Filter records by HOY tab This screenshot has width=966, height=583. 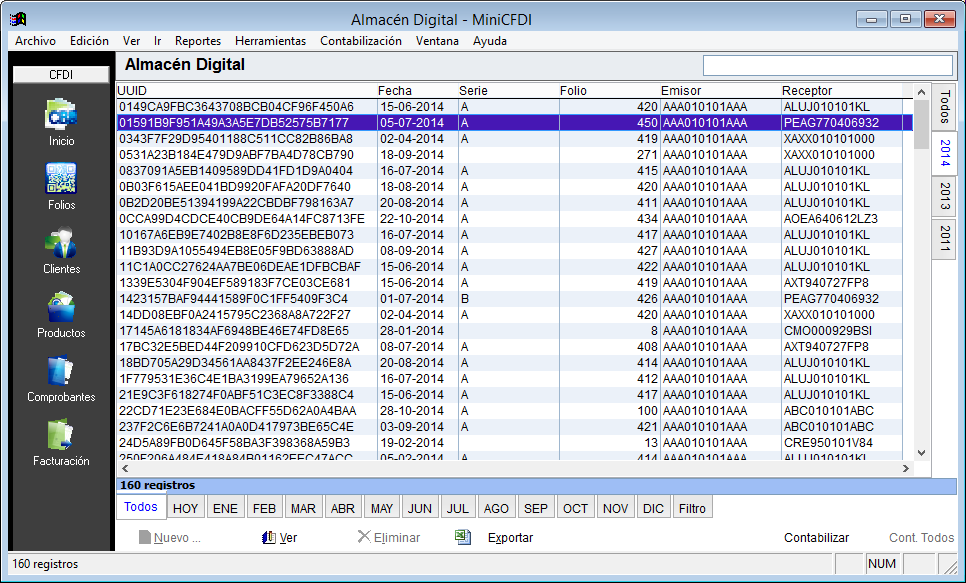click(185, 508)
